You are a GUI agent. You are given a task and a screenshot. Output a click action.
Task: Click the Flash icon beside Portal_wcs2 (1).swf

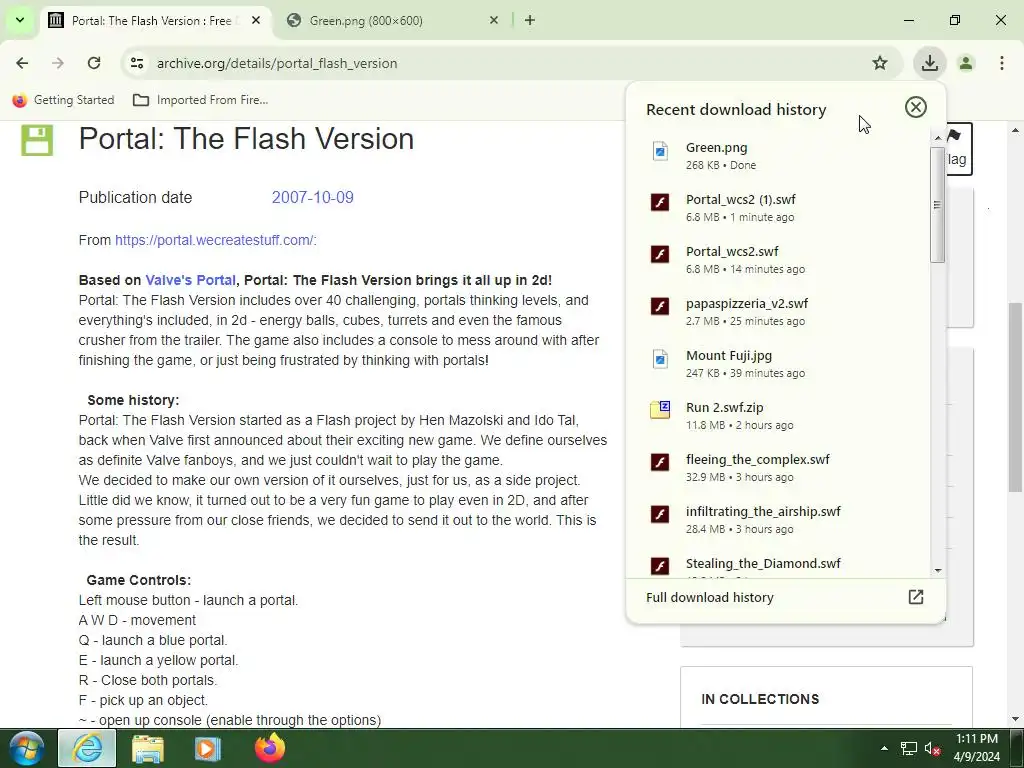click(x=660, y=202)
